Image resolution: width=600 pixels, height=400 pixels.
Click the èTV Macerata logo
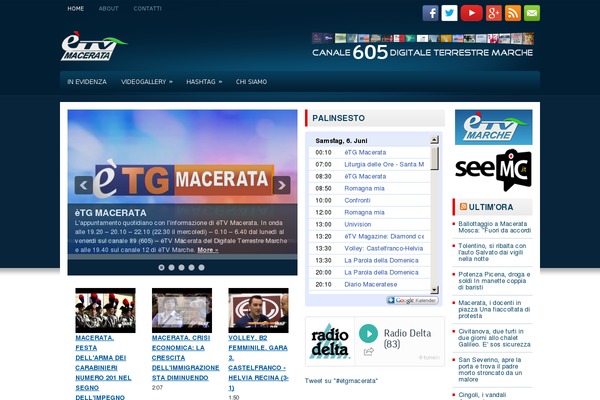pyautogui.click(x=94, y=46)
